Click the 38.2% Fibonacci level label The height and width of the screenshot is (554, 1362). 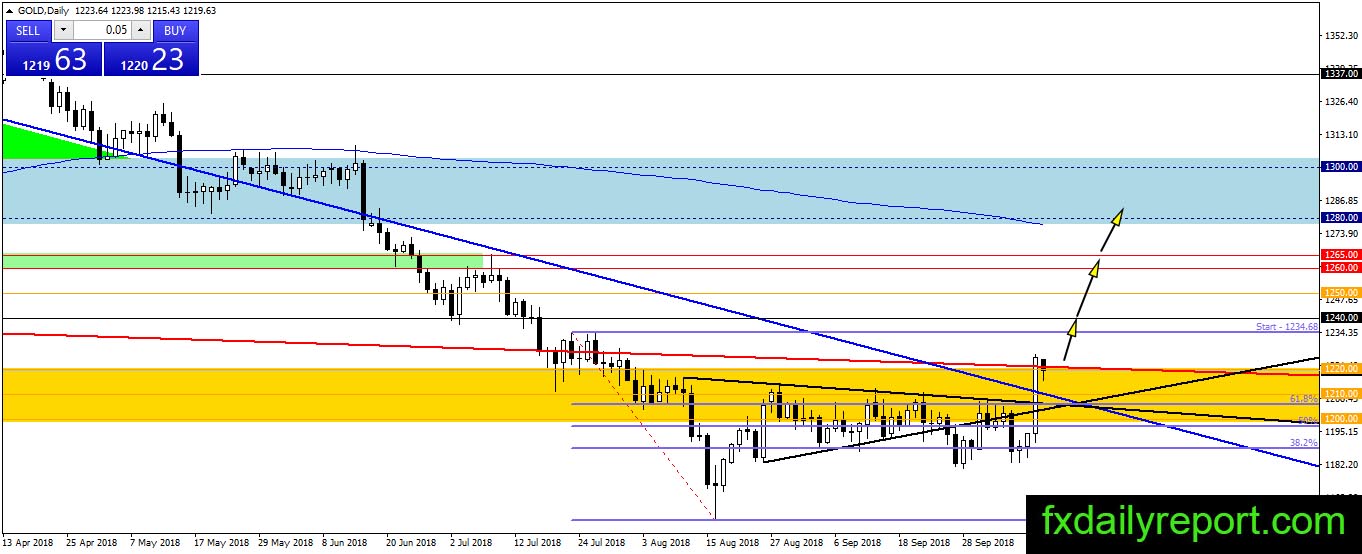[x=1304, y=441]
